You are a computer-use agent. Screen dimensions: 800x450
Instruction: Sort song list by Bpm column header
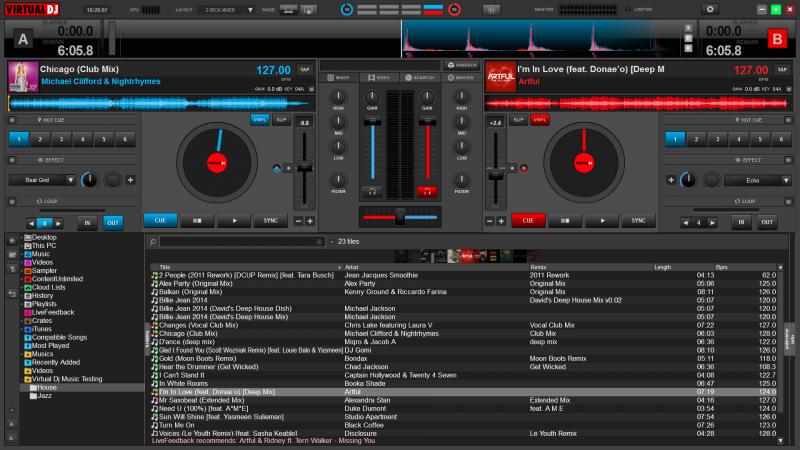[x=721, y=267]
